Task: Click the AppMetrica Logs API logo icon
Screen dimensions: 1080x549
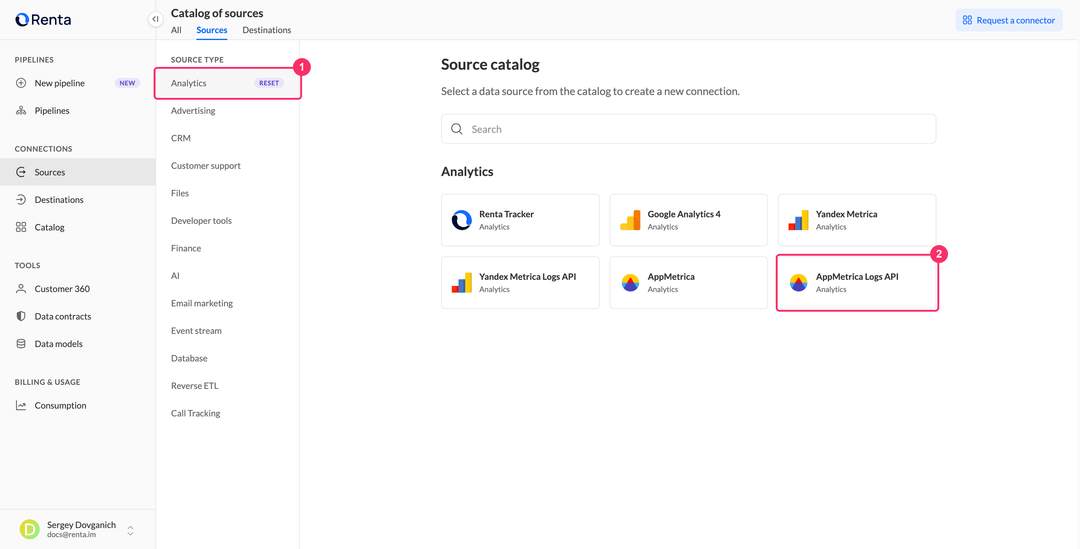Action: 798,282
